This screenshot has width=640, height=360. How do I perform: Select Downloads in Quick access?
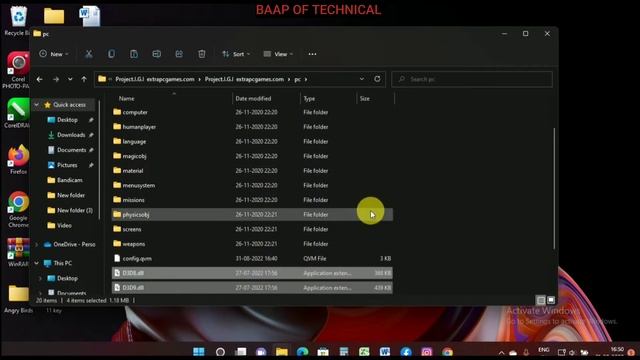pos(71,135)
